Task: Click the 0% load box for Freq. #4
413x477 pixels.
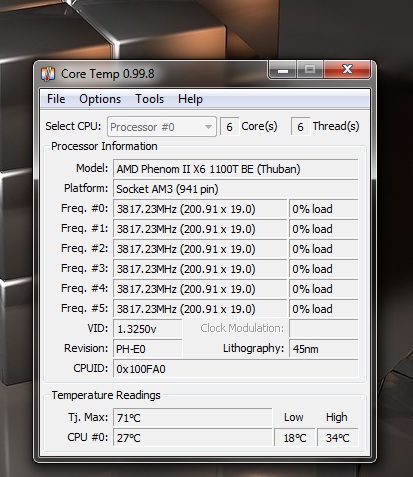Action: click(323, 289)
